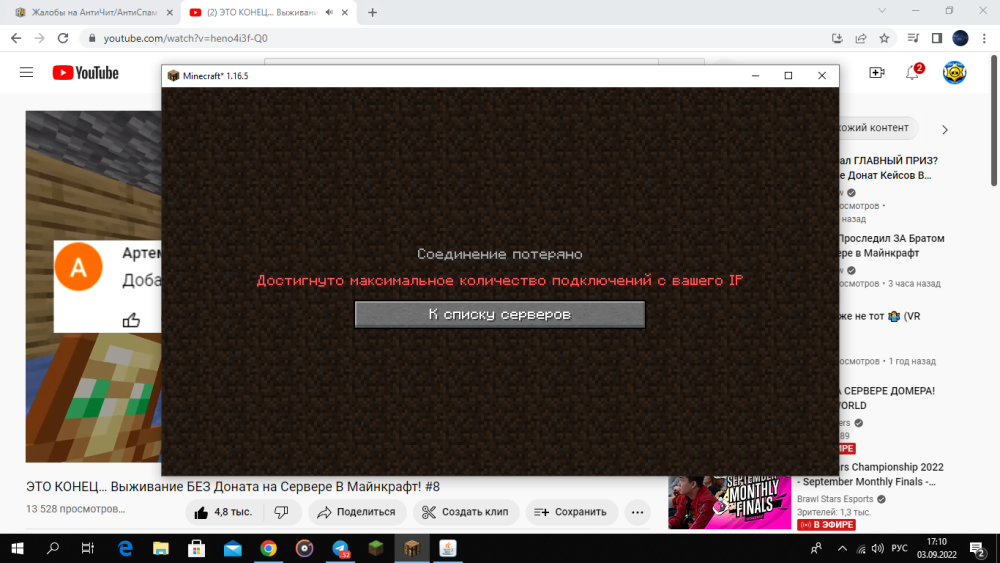Open Minecraft grass block launcher icon
The height and width of the screenshot is (563, 1000).
[376, 548]
